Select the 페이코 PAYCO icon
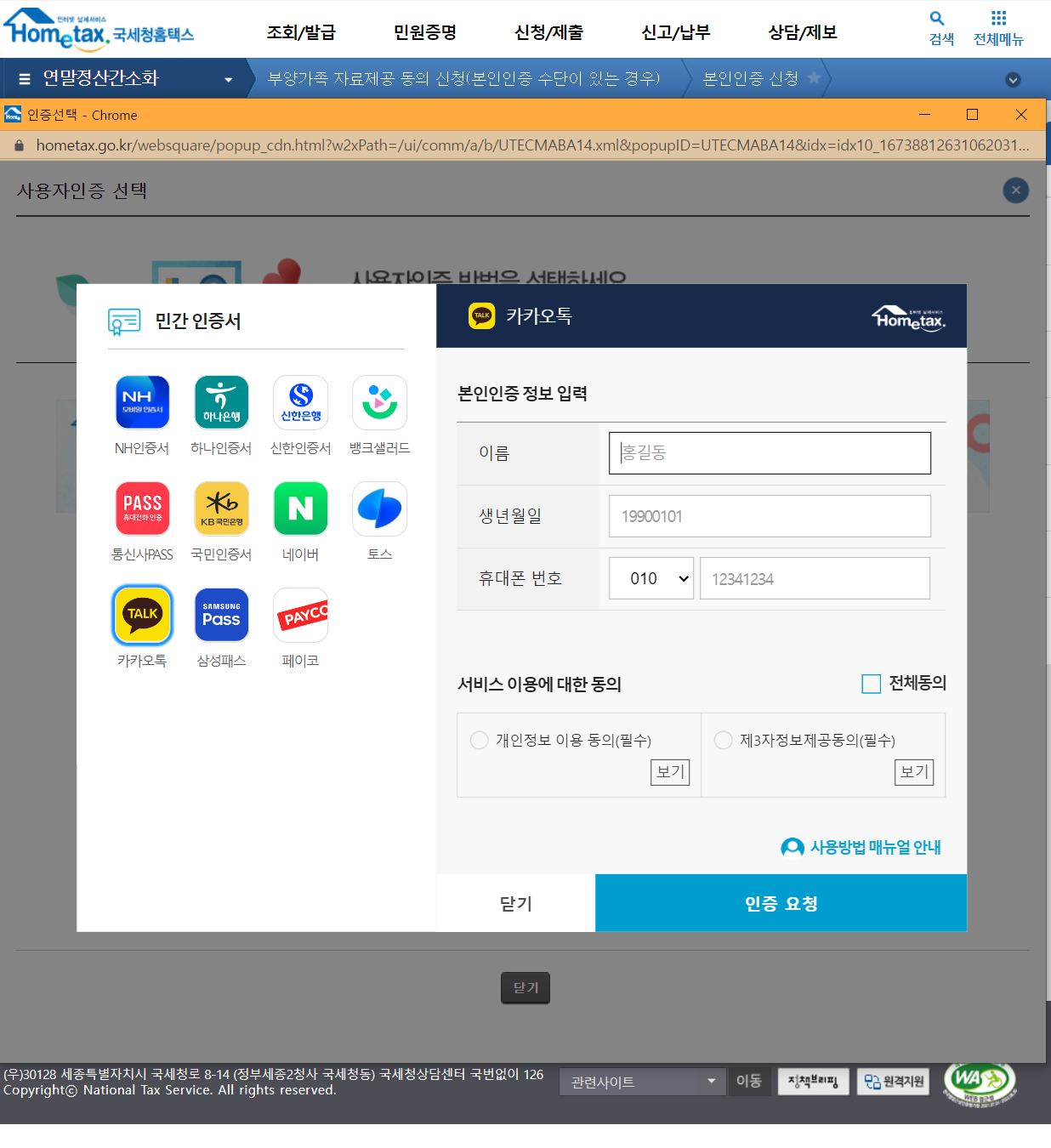Image resolution: width=1051 pixels, height=1148 pixels. 300,615
